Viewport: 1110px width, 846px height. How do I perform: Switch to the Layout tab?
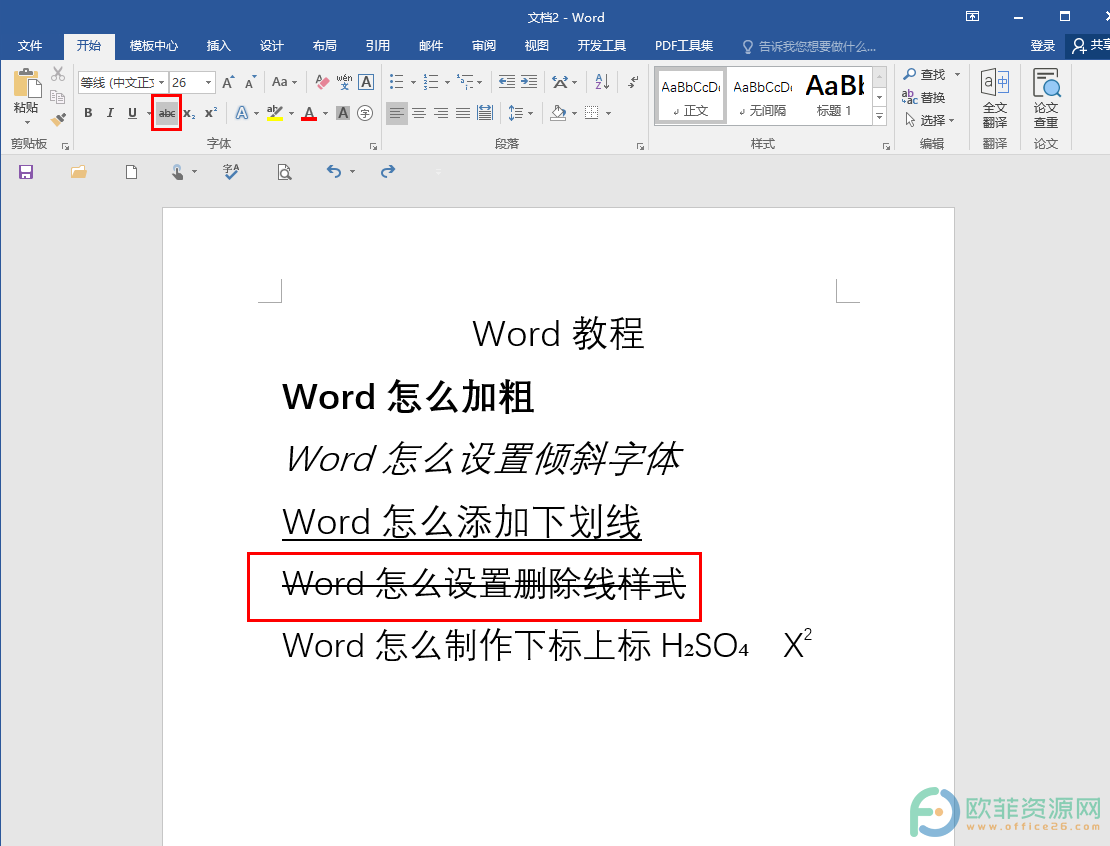pos(324,46)
